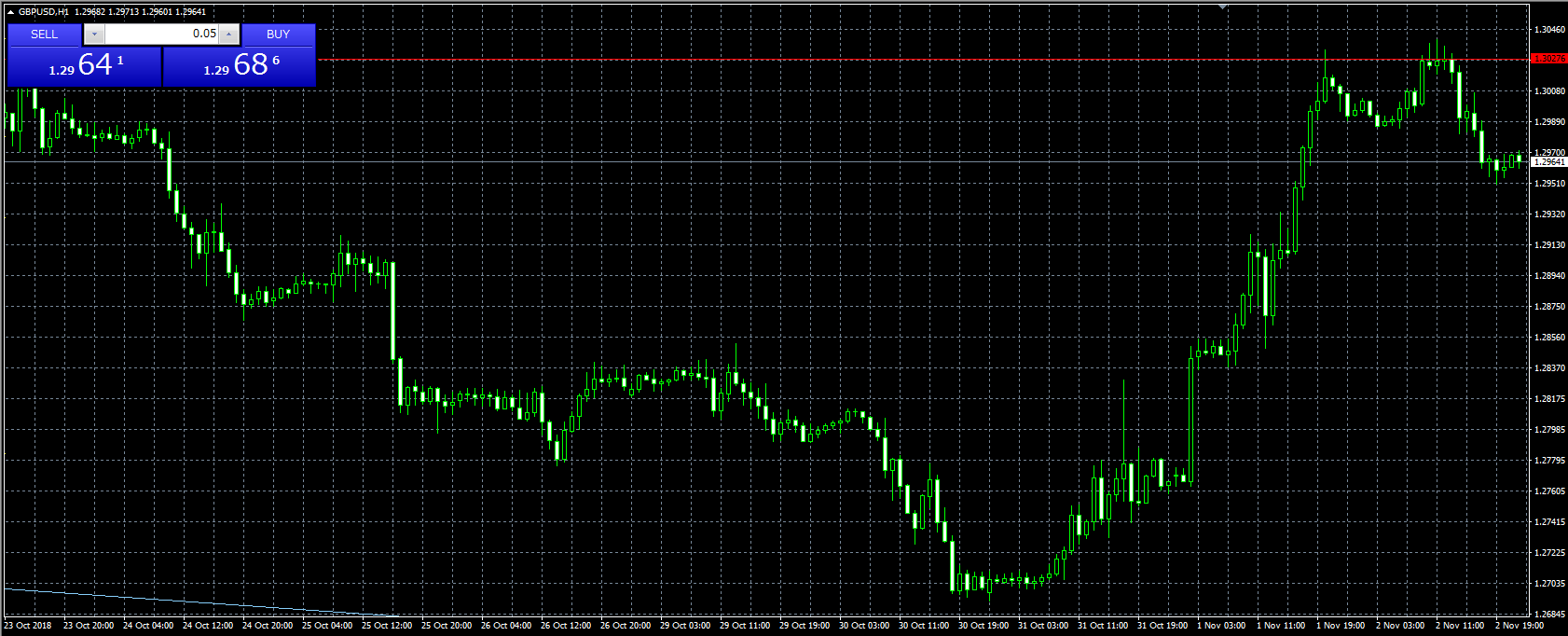Image resolution: width=1568 pixels, height=636 pixels.
Task: Click the 1.29320 price scale label
Action: point(1549,214)
